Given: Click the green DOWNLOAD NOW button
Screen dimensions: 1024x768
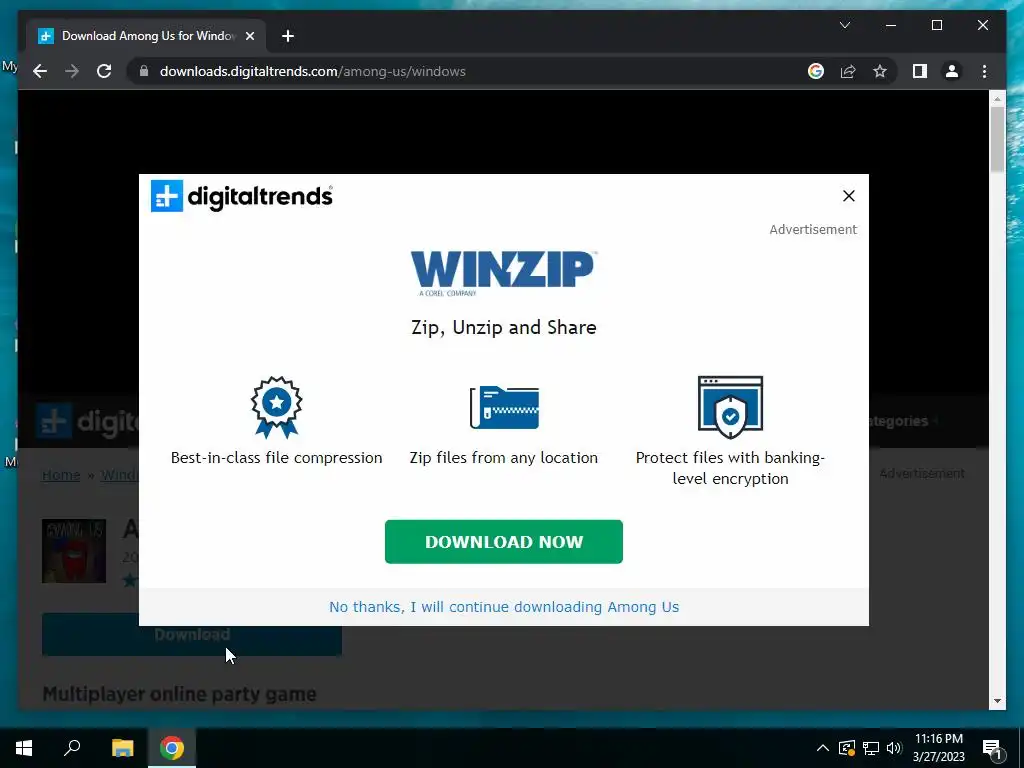Looking at the screenshot, I should click(x=504, y=541).
